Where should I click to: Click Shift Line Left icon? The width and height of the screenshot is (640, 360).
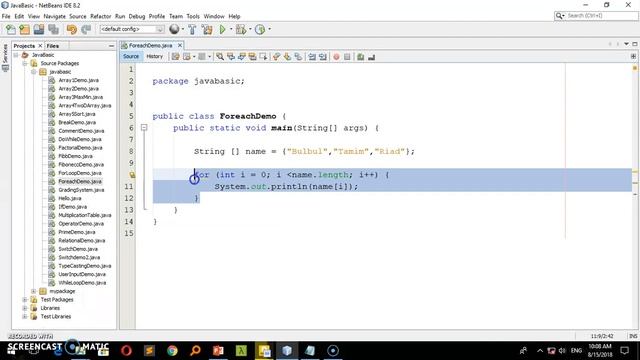coord(312,57)
